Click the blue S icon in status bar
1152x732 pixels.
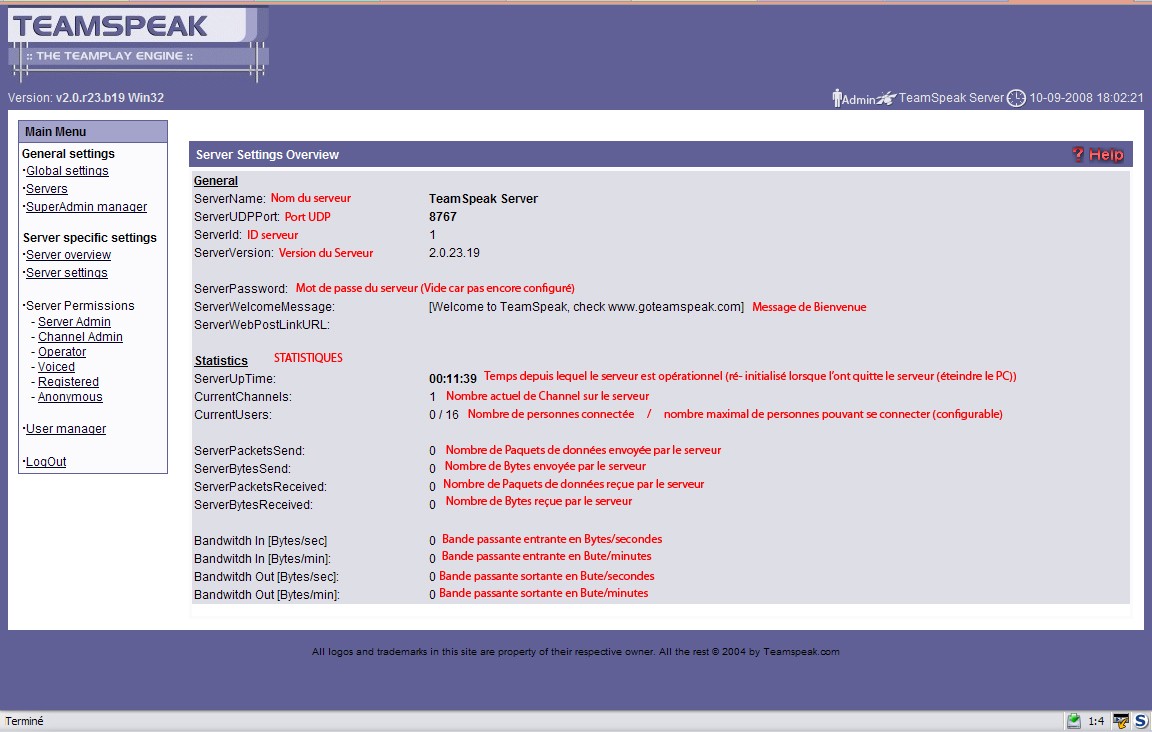coord(1140,721)
